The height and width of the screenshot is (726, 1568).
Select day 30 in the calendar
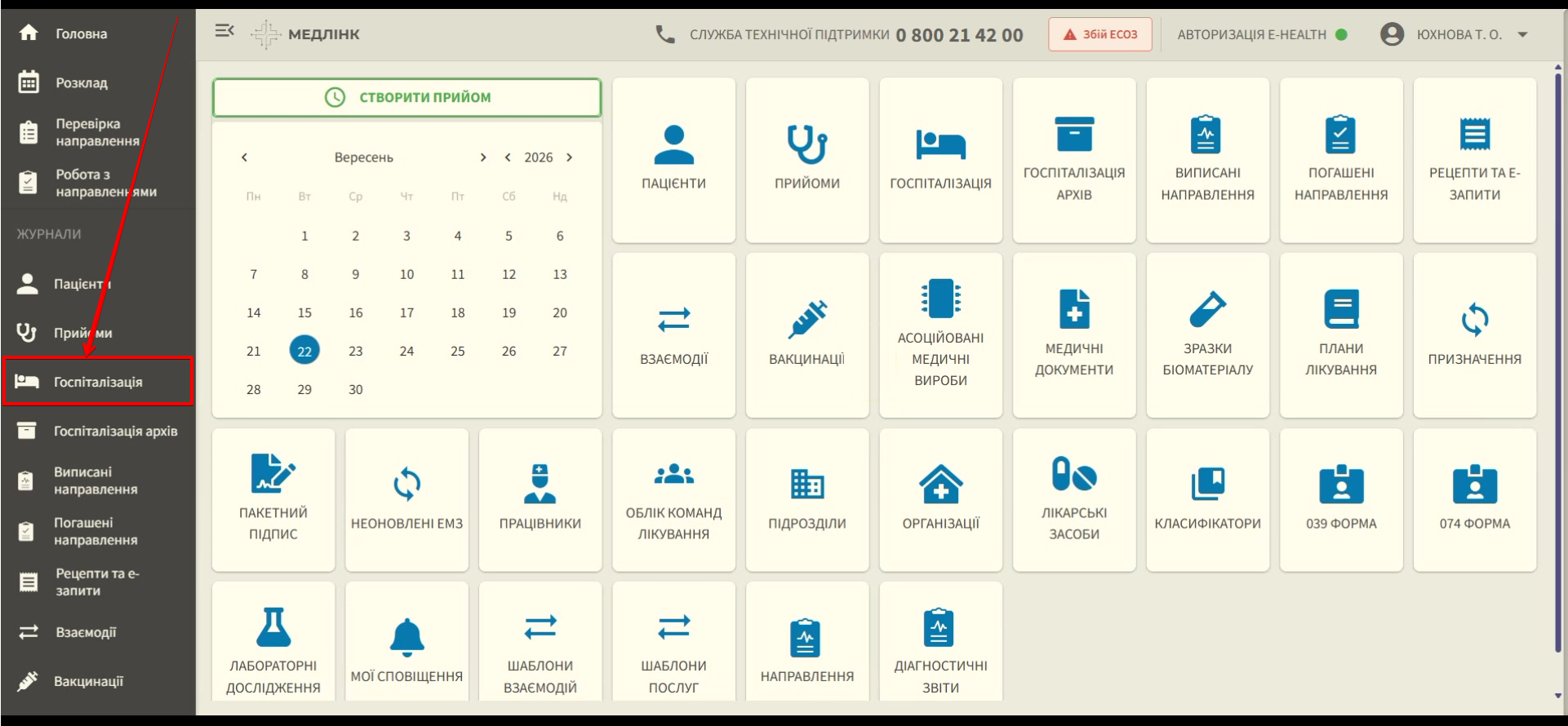click(x=356, y=389)
